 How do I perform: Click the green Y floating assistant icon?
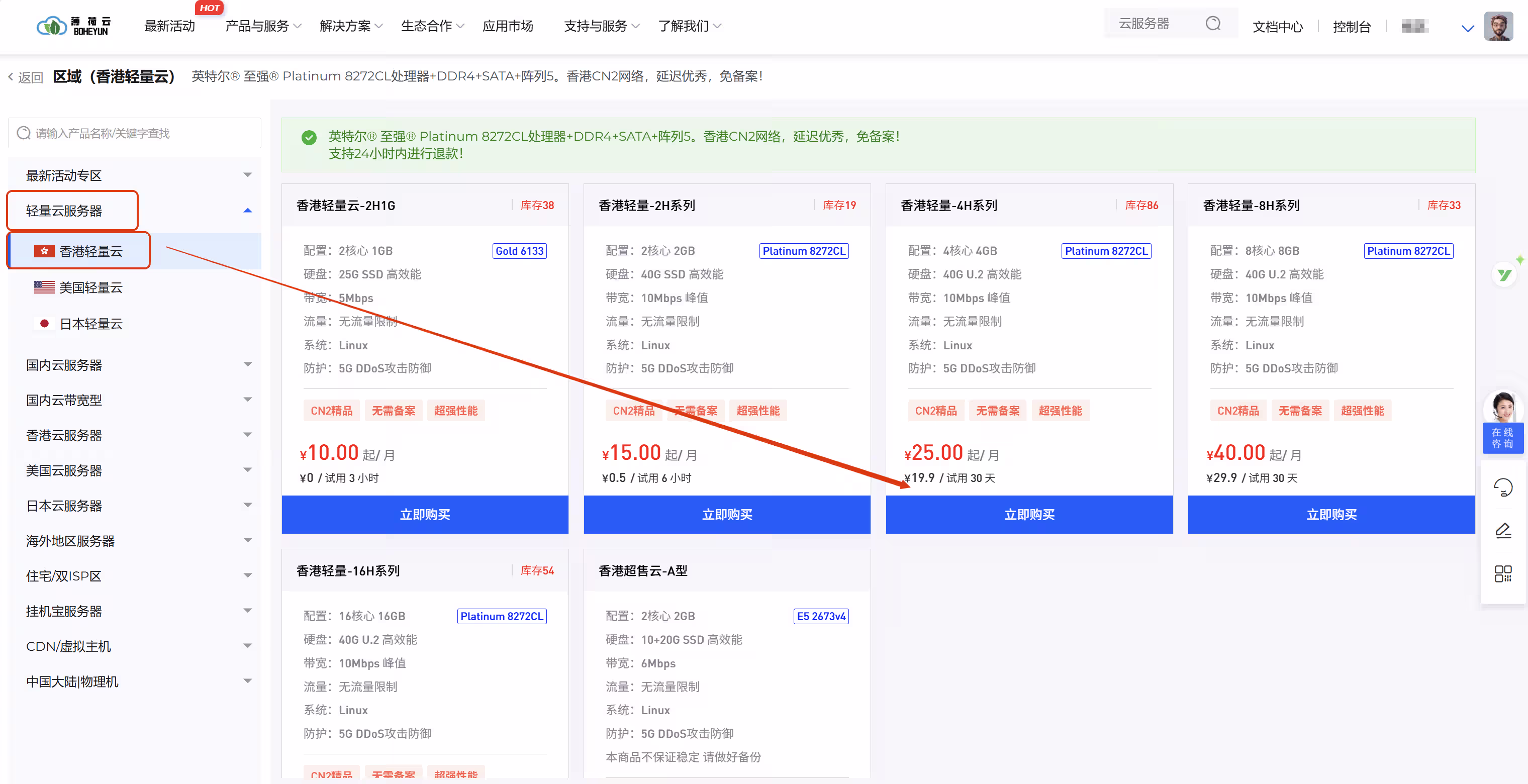coord(1504,274)
